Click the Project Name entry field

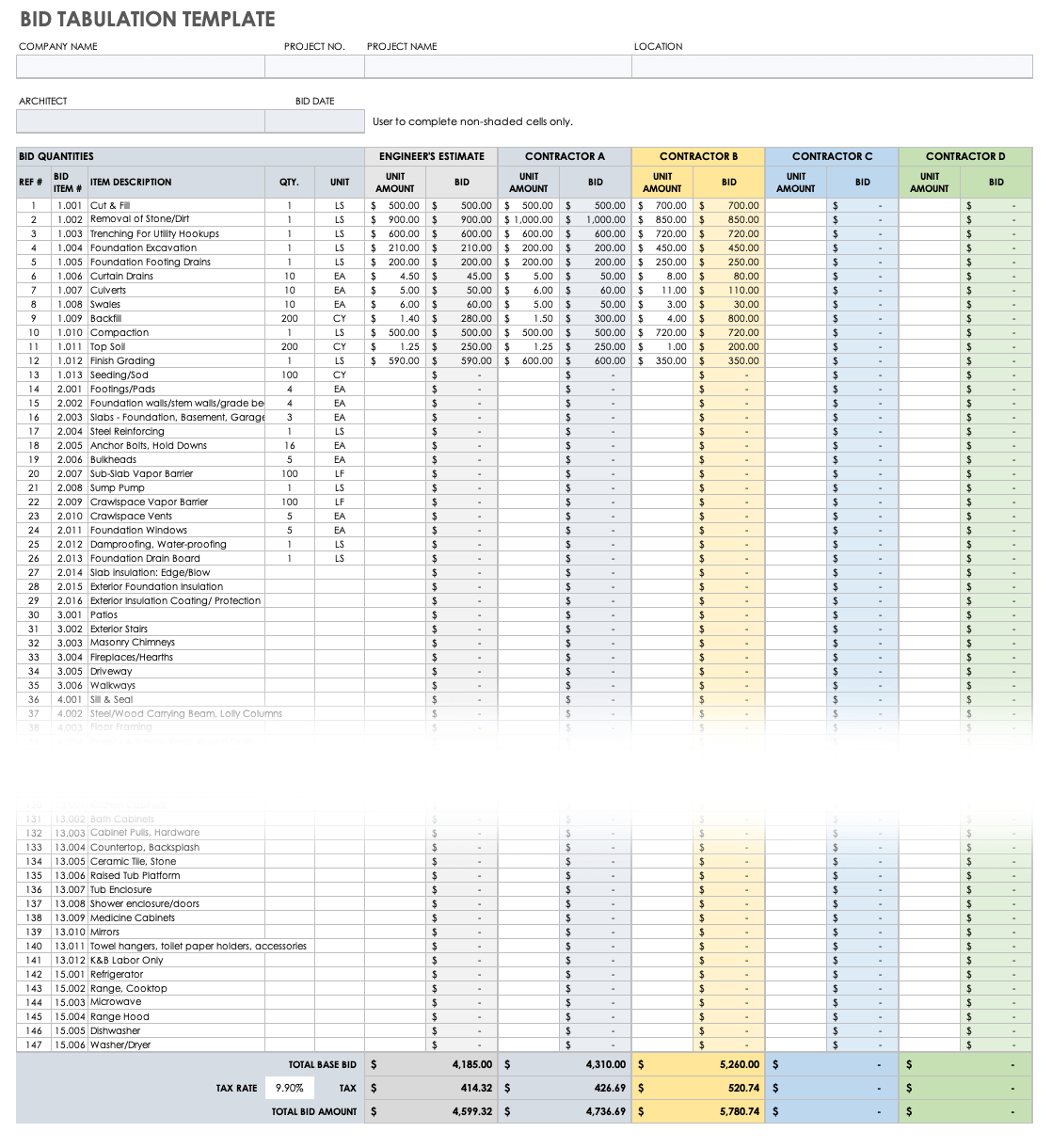coord(498,67)
